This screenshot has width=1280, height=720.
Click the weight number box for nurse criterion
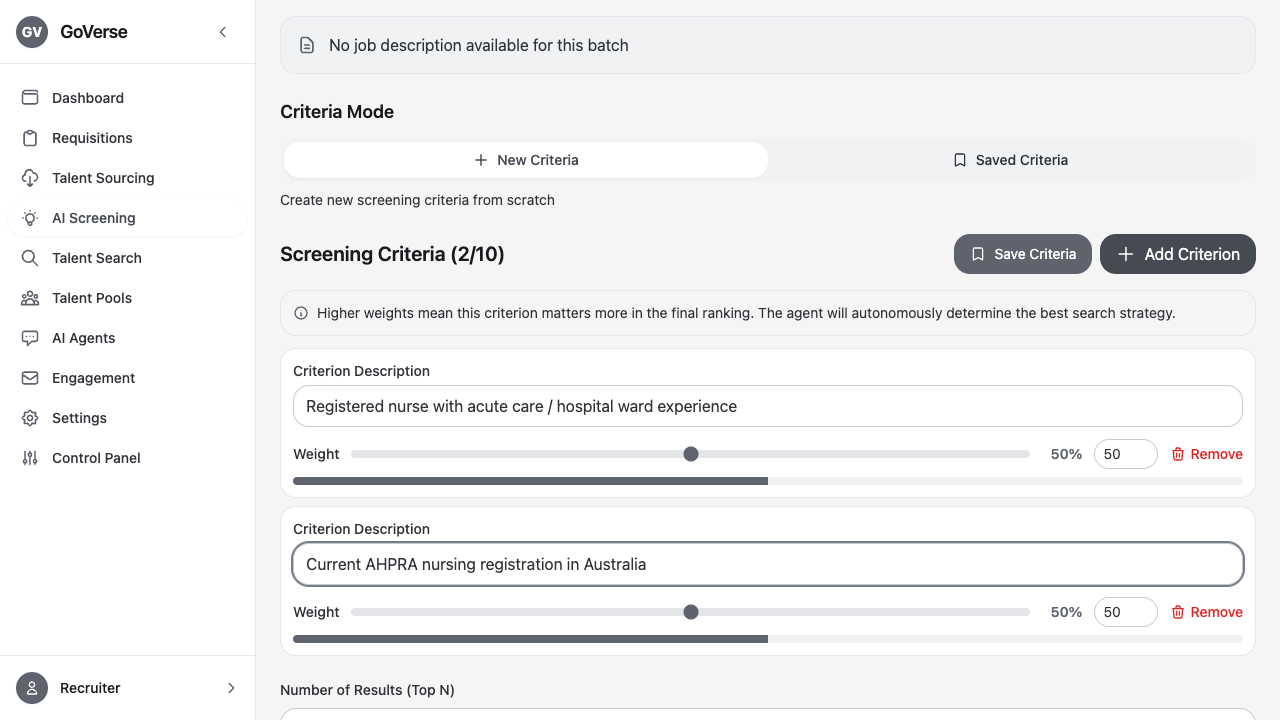pyautogui.click(x=1126, y=454)
